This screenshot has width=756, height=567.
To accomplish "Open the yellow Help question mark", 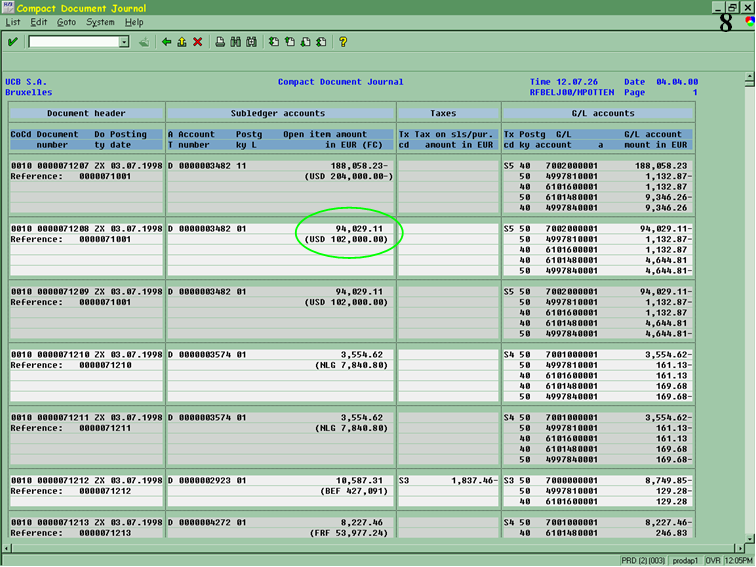I will (x=343, y=42).
